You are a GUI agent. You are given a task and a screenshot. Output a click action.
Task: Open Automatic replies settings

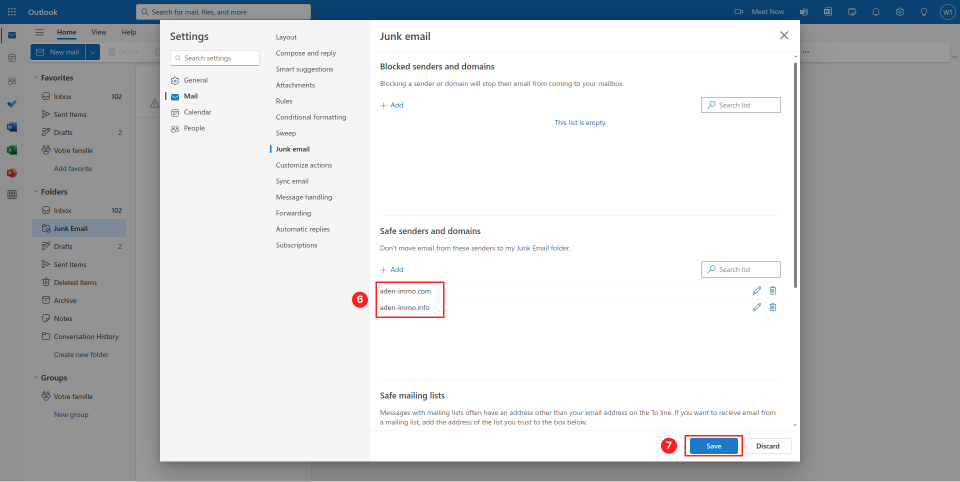click(302, 229)
